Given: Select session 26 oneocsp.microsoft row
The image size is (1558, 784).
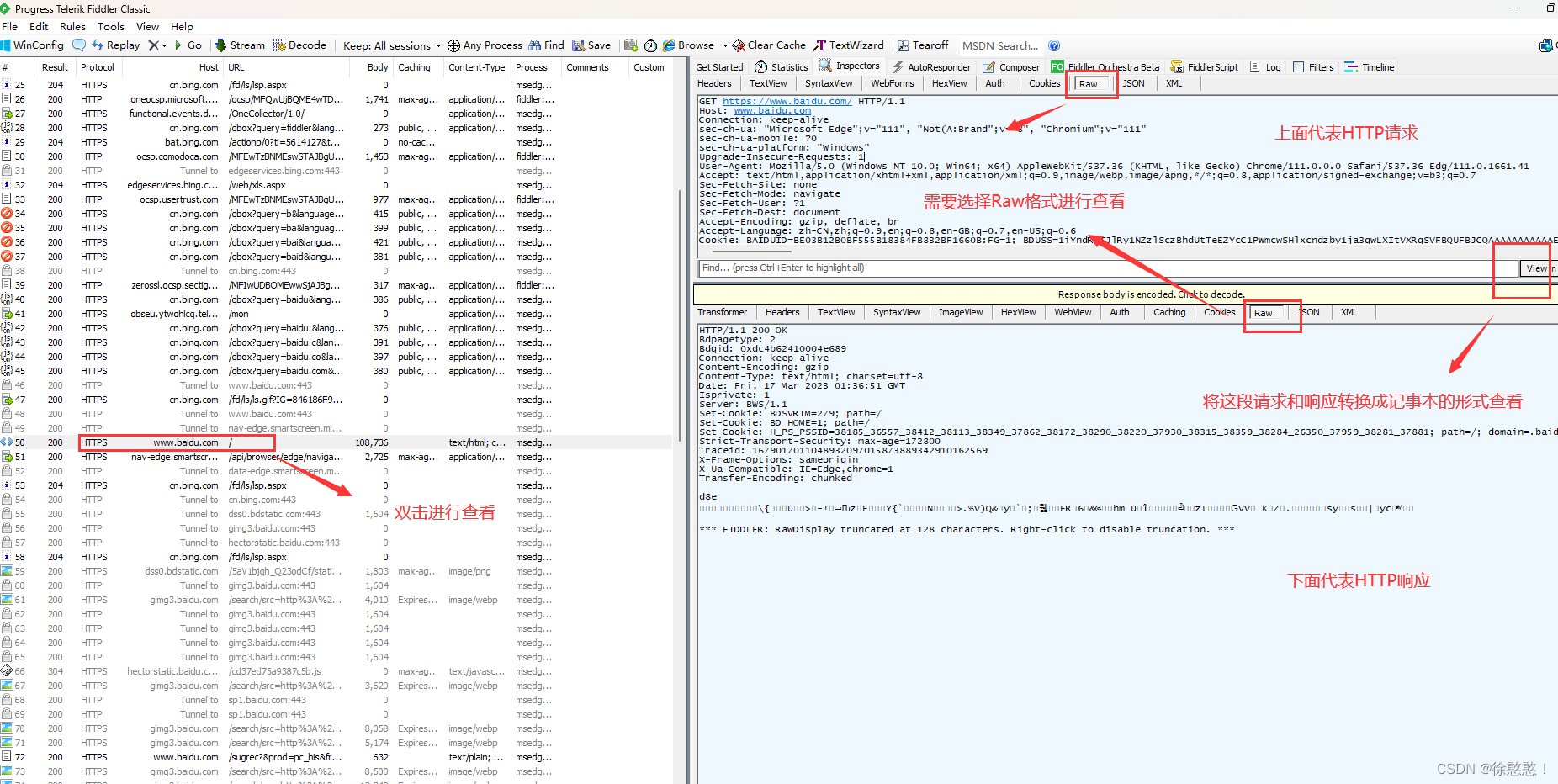Looking at the screenshot, I should pyautogui.click(x=337, y=99).
